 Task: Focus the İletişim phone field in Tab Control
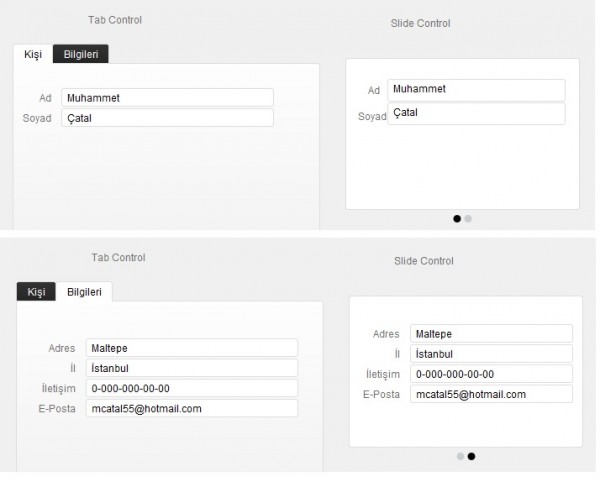192,389
